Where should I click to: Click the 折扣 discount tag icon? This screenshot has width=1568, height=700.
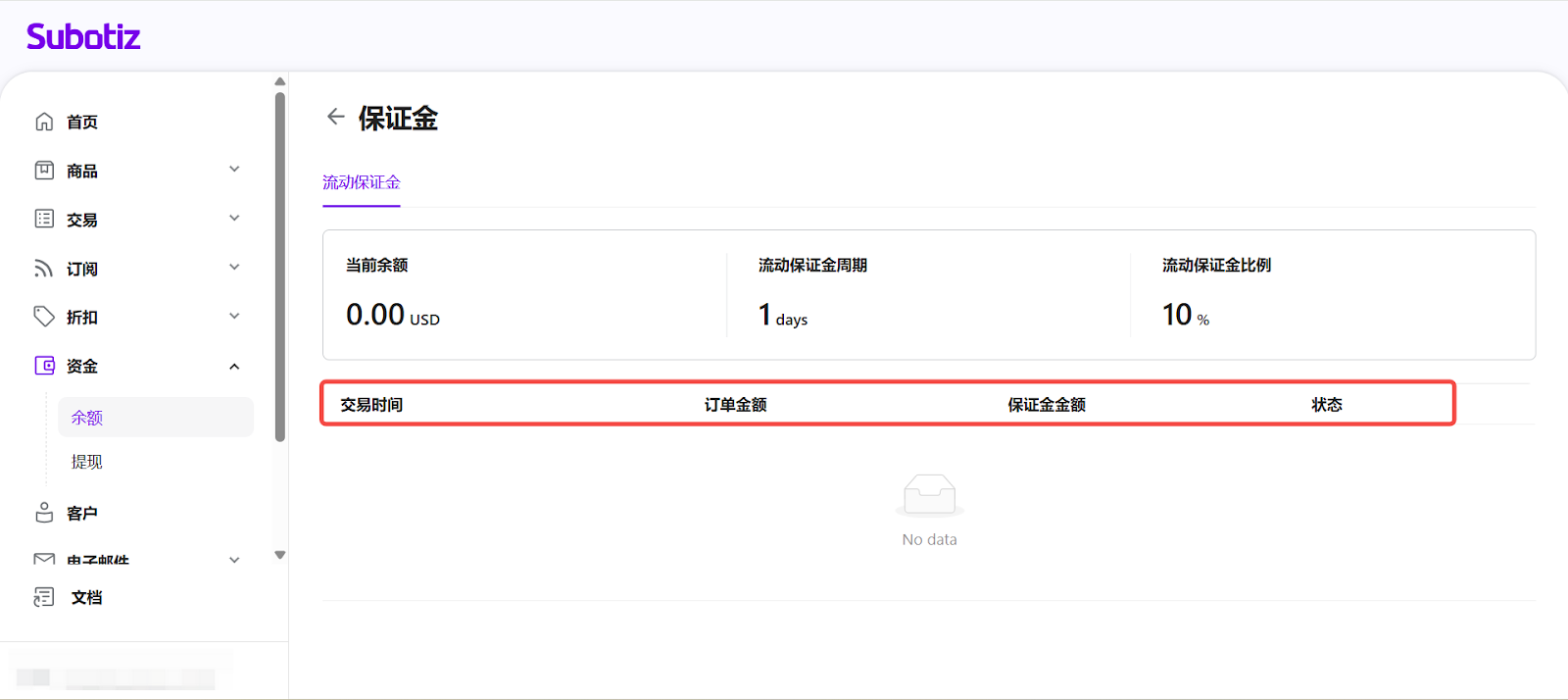44,317
